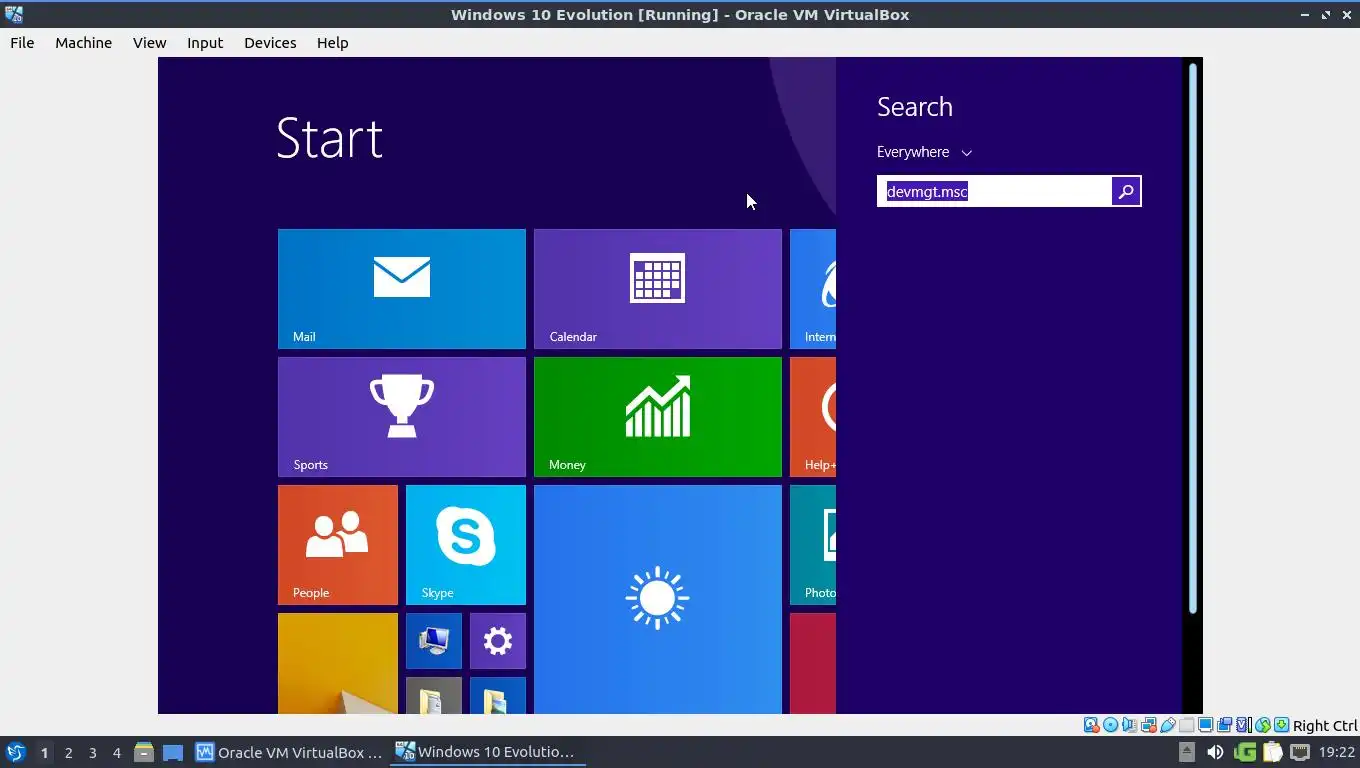Click the 19:22 clock
The width and height of the screenshot is (1360, 768).
[x=1337, y=752]
